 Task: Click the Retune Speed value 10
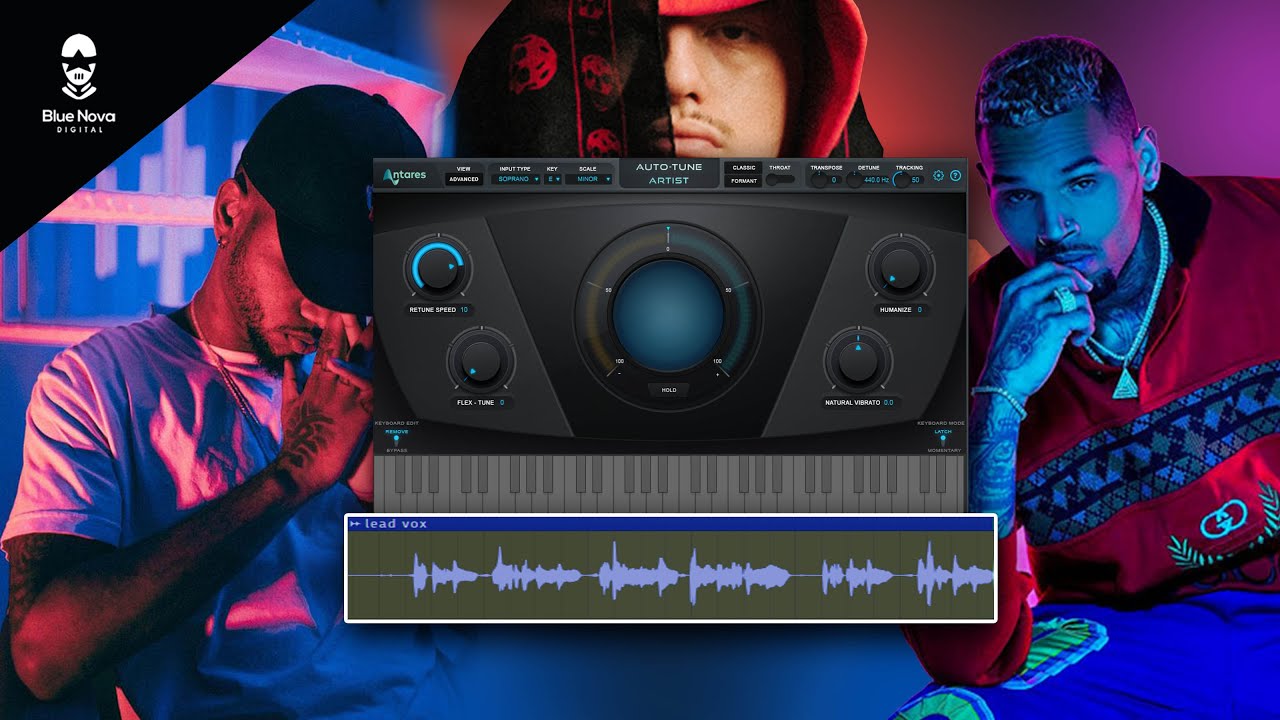coord(464,310)
